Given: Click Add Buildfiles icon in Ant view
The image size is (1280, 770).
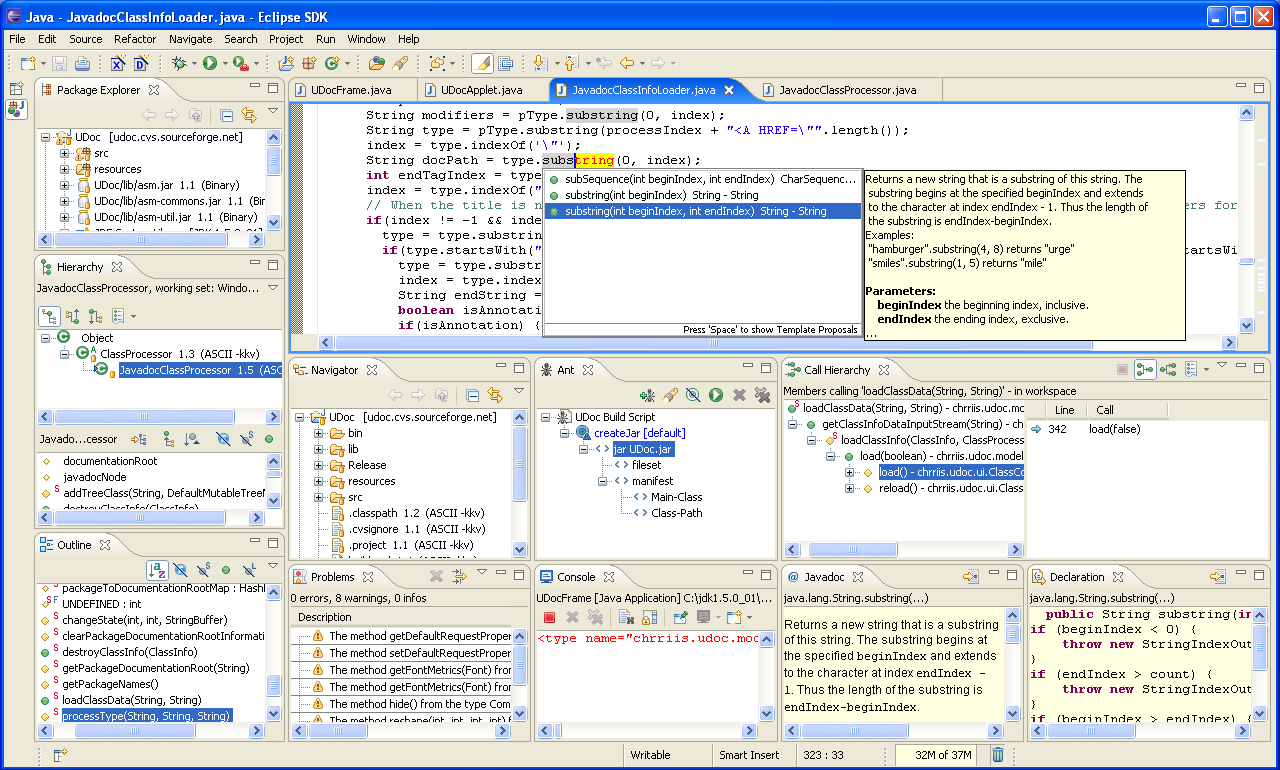Looking at the screenshot, I should point(648,395).
